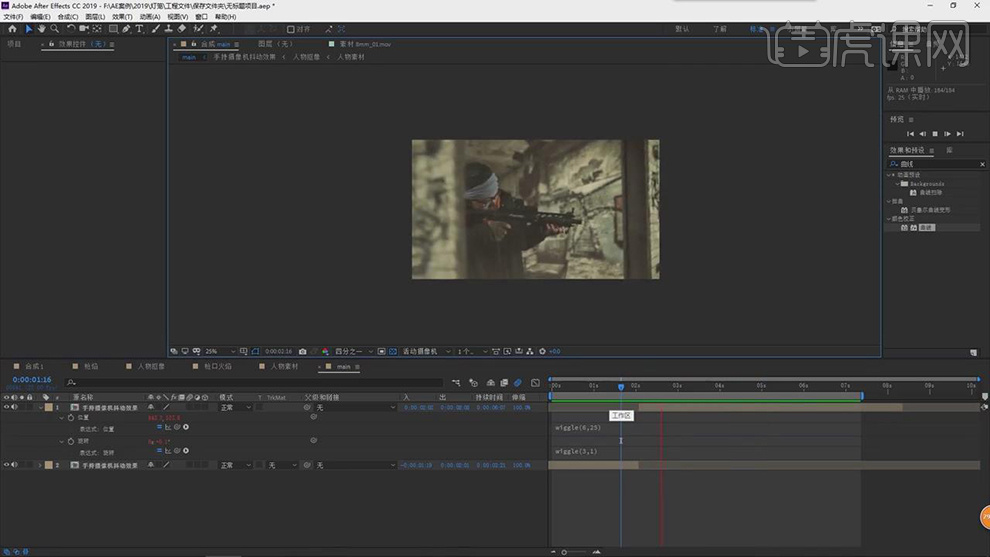990x557 pixels.
Task: Select the Zoom magnifier tool
Action: click(x=55, y=29)
